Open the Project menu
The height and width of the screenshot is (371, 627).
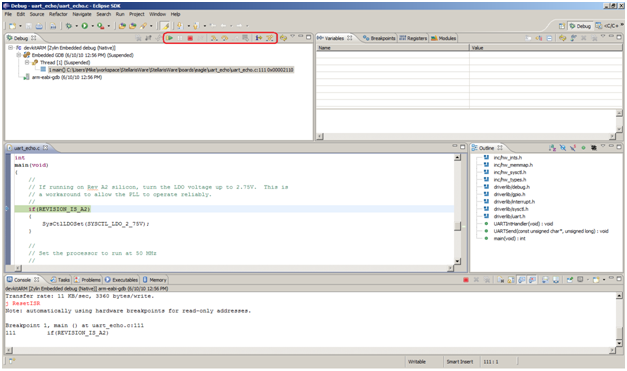[x=136, y=14]
